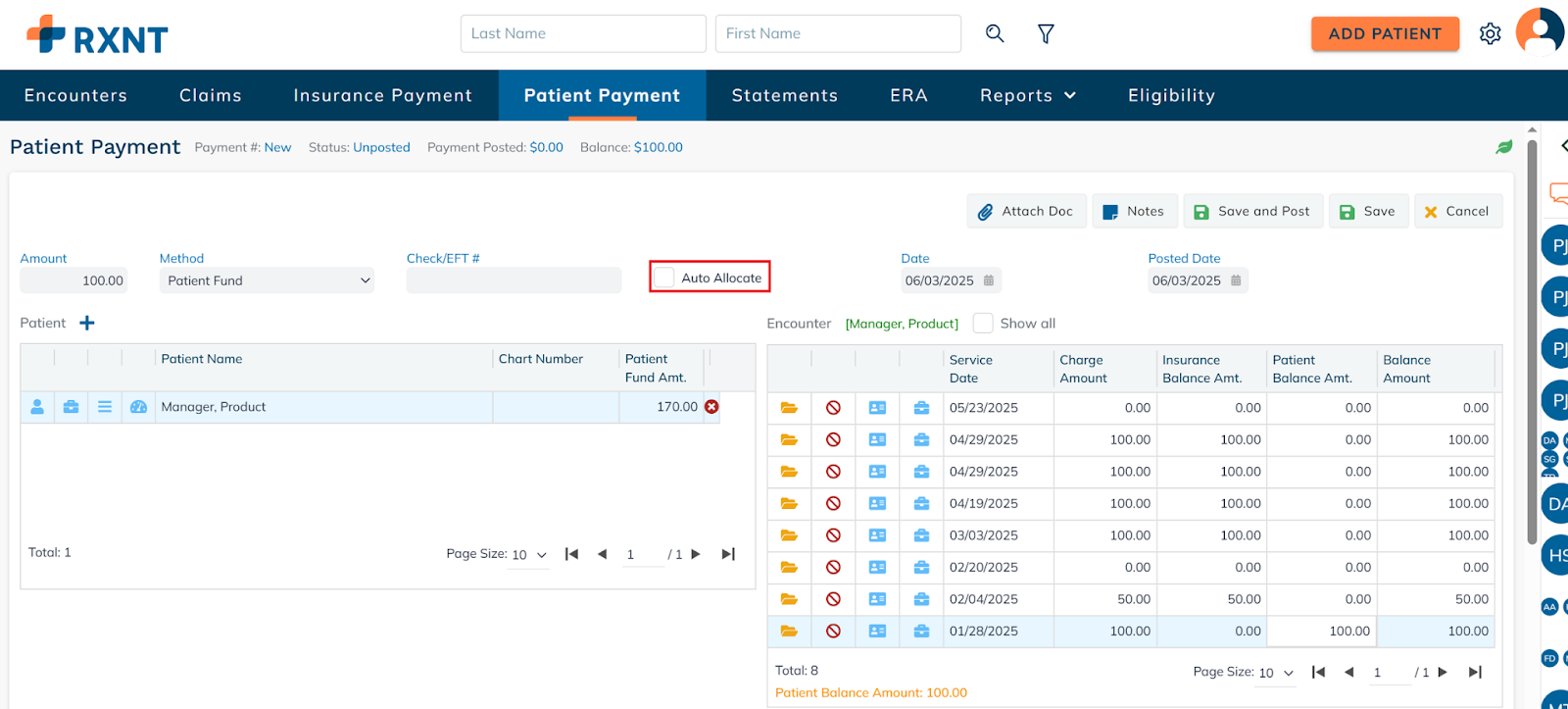Open the Reports menu dropdown
Screen dimensions: 1568x709
click(x=1027, y=95)
